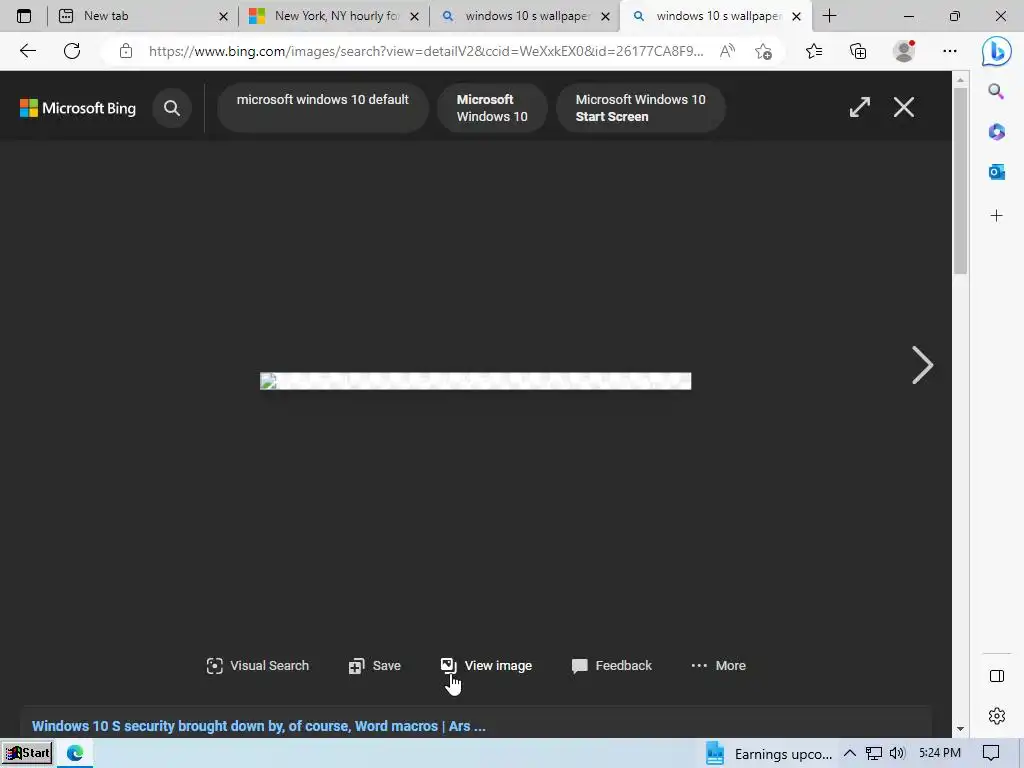Go to next image with arrow
Viewport: 1024px width, 768px height.
point(922,365)
